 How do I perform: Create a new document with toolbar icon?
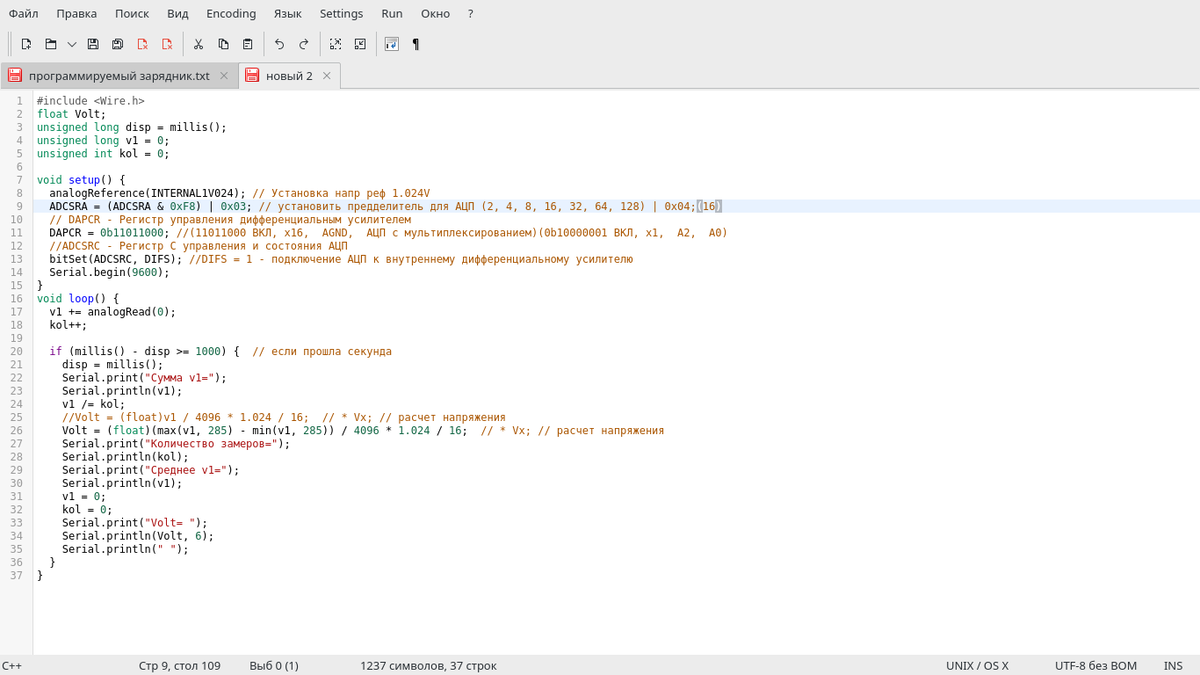point(26,44)
